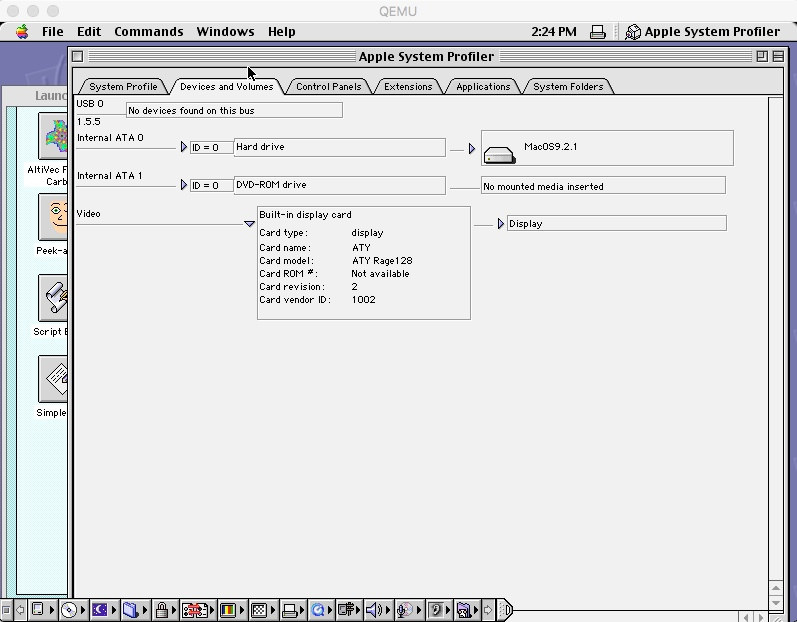Open the Speakable Items ear module
The height and width of the screenshot is (622, 797).
tap(439, 610)
